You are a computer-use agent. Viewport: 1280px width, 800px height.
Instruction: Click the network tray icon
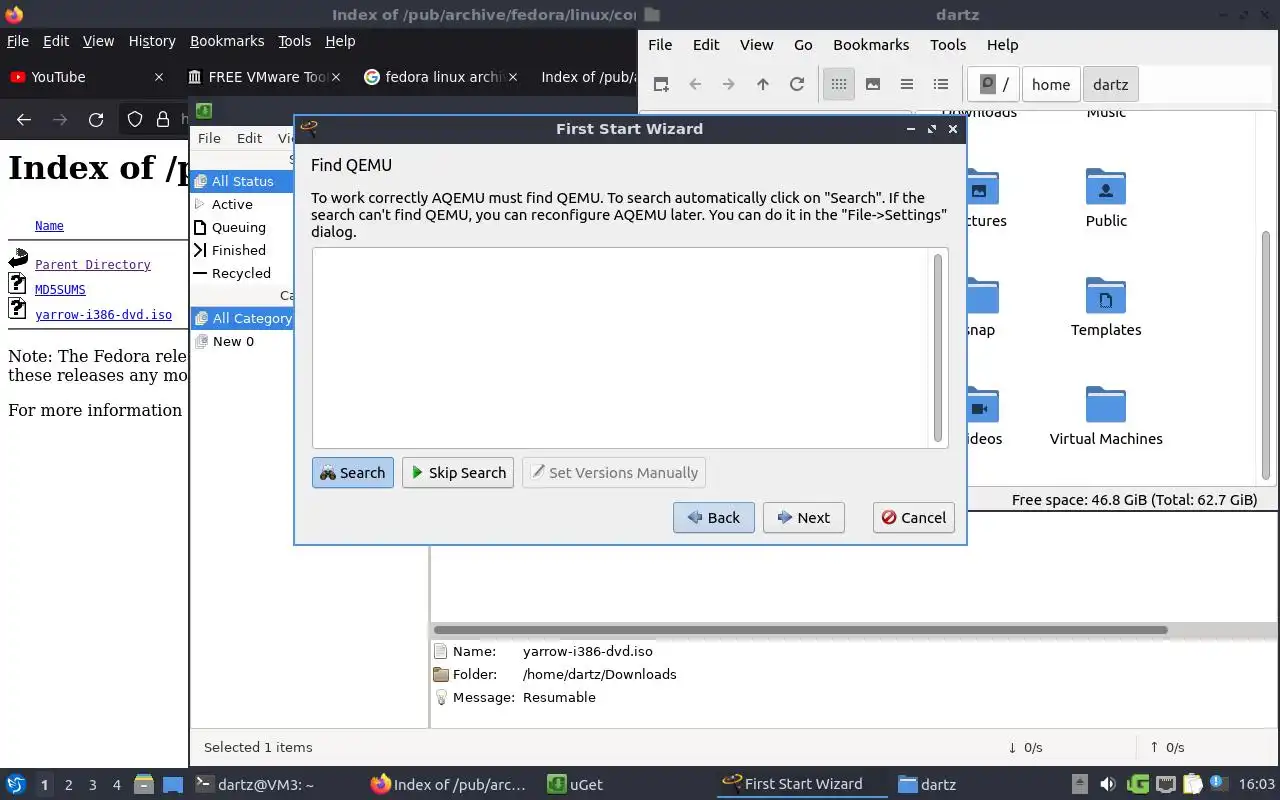click(x=1166, y=785)
